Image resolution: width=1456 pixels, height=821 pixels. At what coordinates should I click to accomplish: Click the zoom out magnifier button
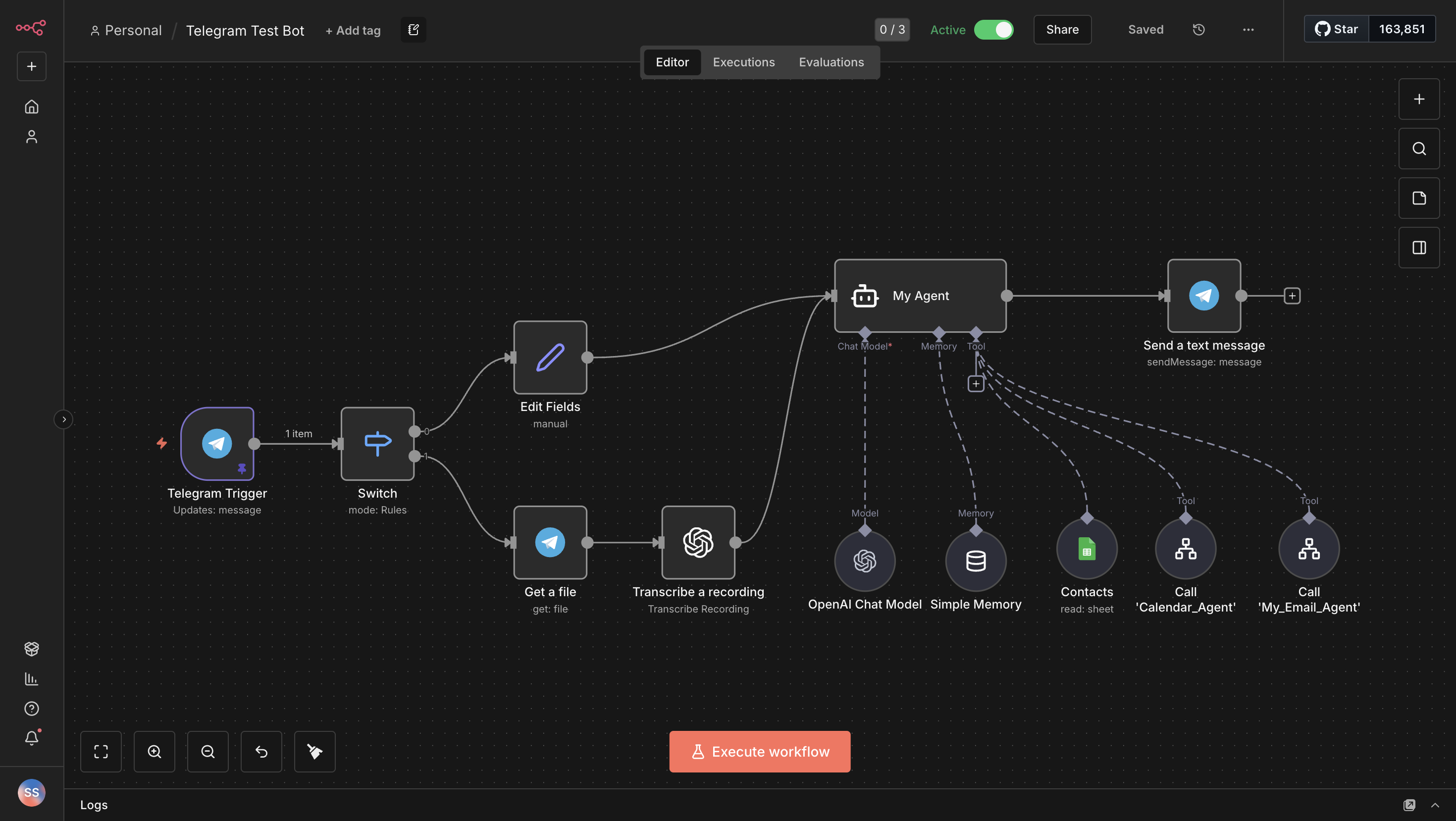pyautogui.click(x=208, y=752)
